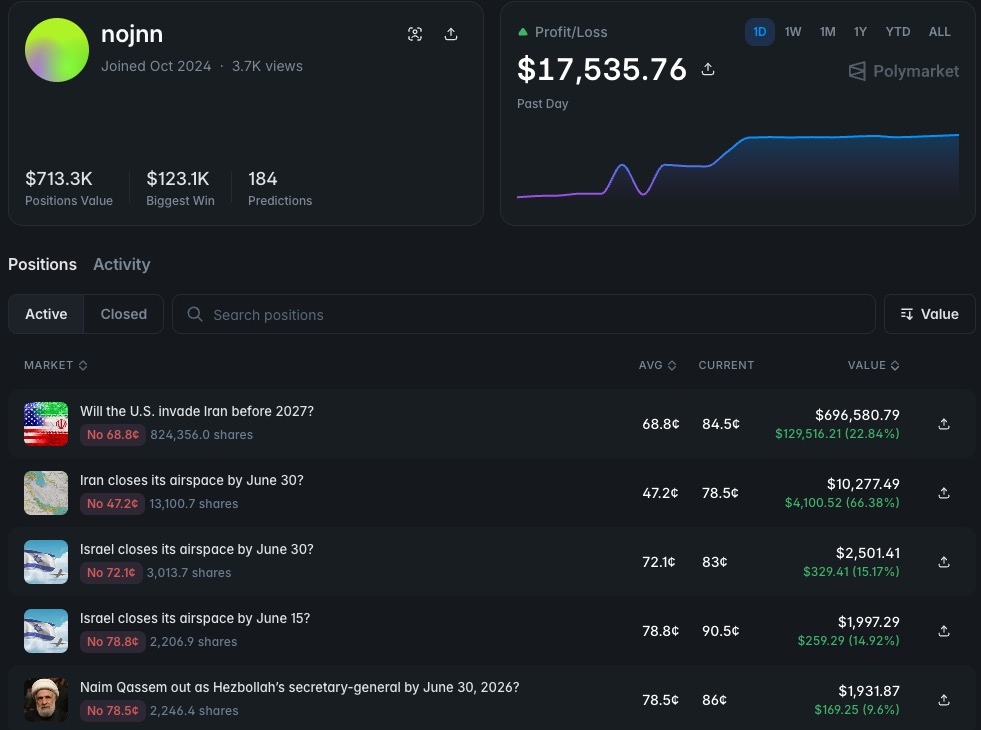Click the $4,100.52 (66.38%) gain
This screenshot has width=981, height=730.
842,502
